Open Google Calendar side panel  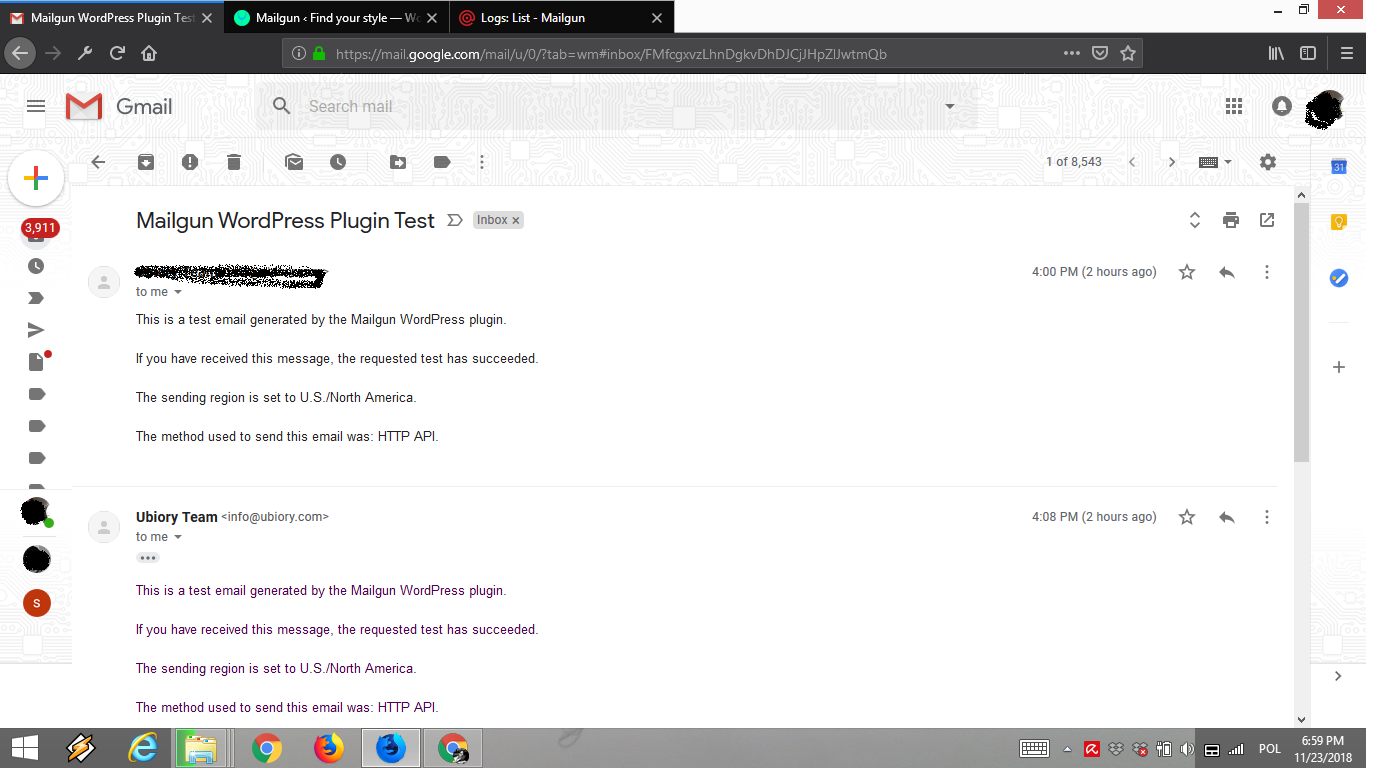[x=1339, y=167]
